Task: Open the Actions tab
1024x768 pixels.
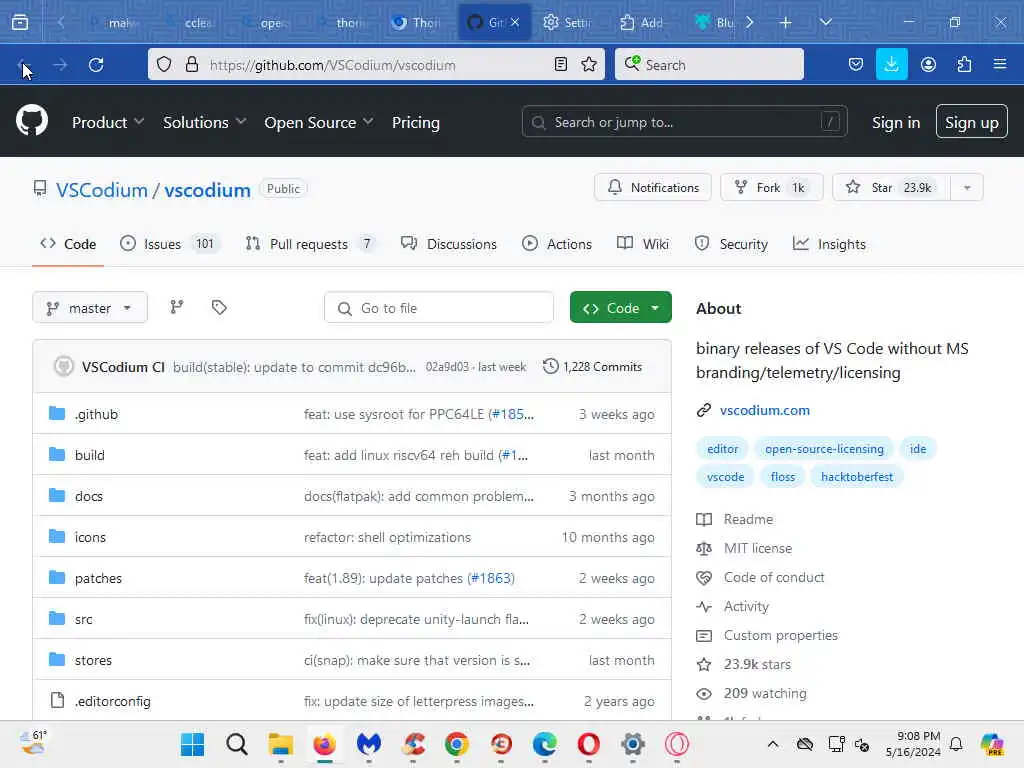Action: tap(556, 244)
